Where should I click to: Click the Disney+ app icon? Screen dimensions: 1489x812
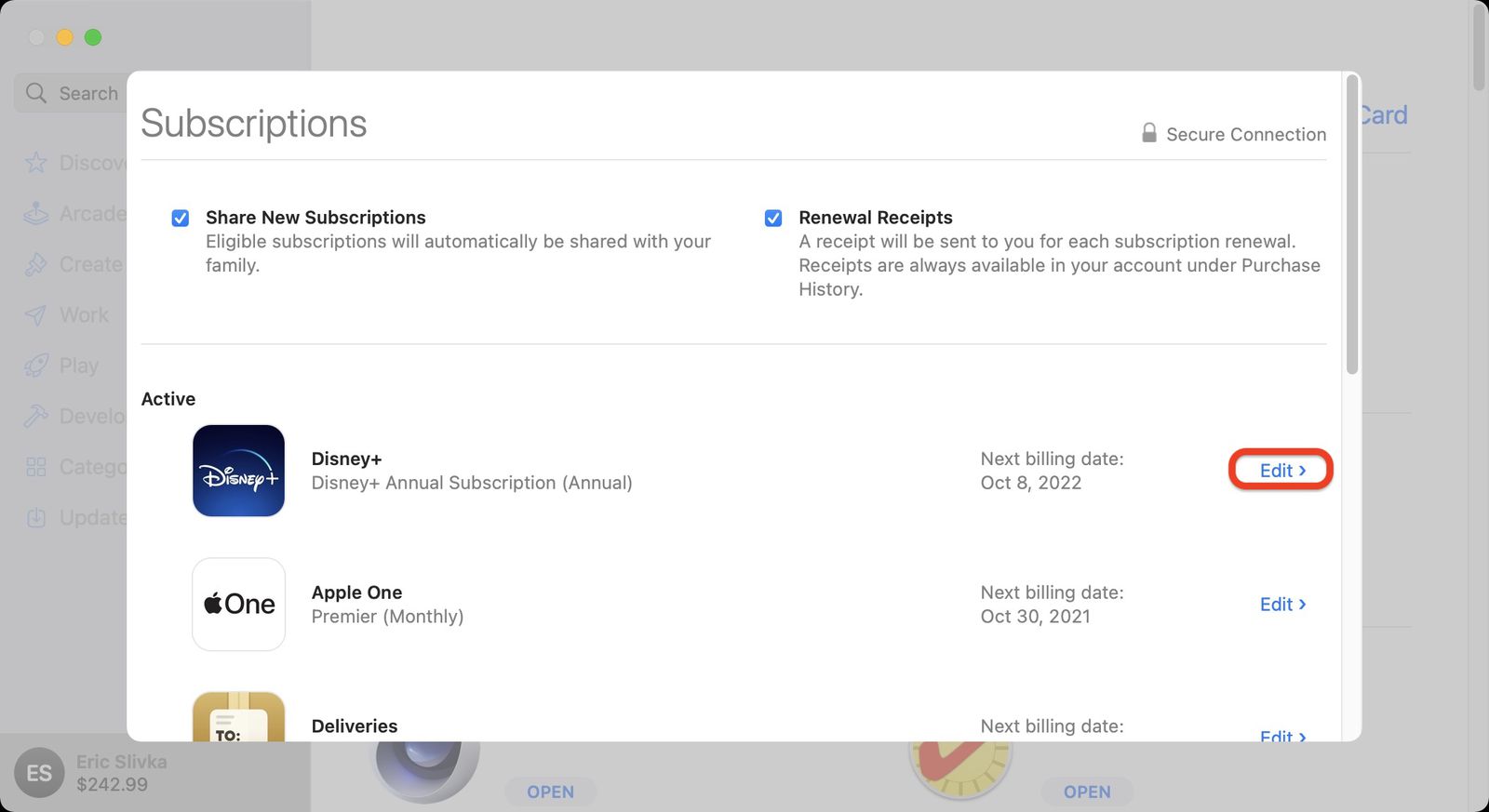[238, 471]
